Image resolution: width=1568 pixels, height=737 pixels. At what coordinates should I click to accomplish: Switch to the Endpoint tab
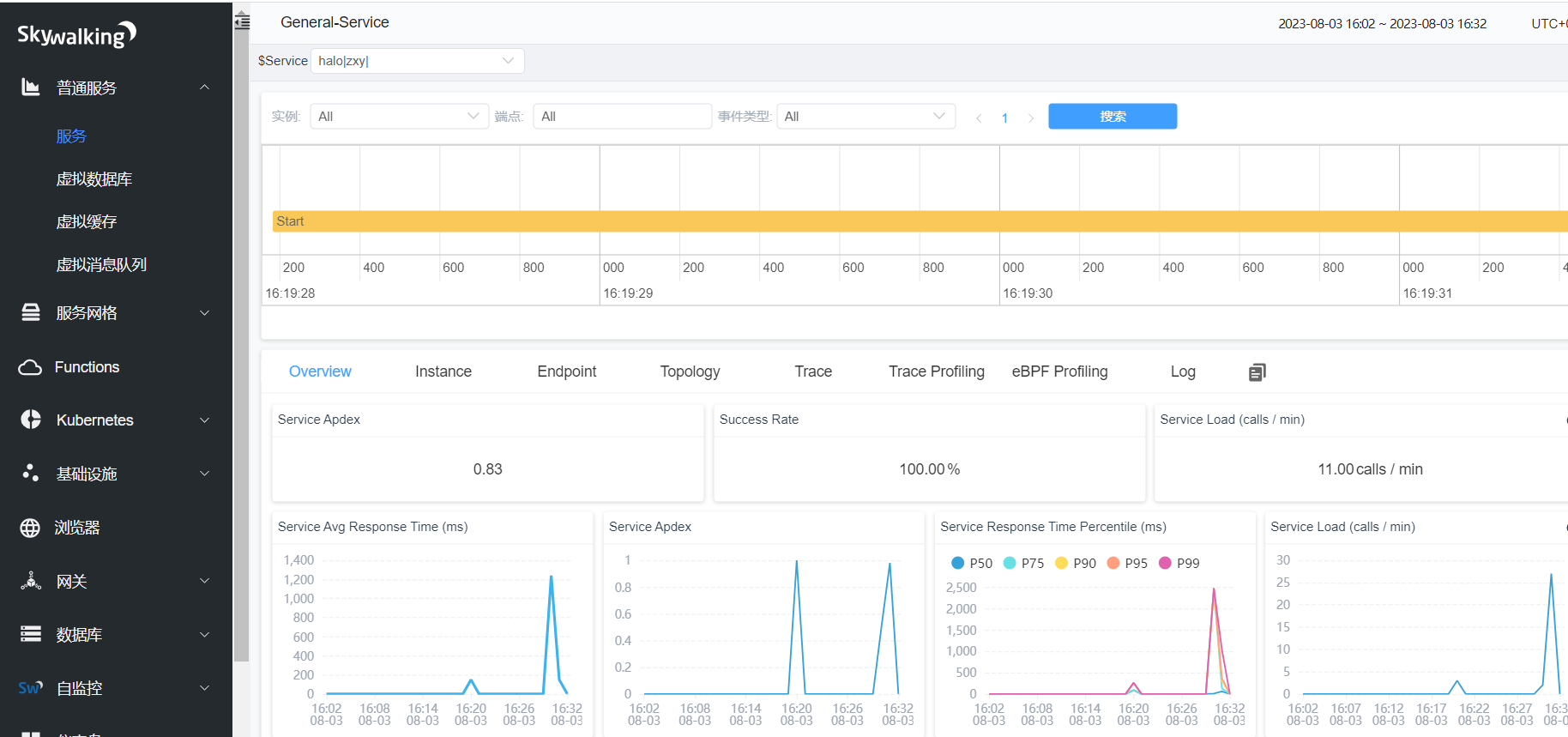(567, 372)
